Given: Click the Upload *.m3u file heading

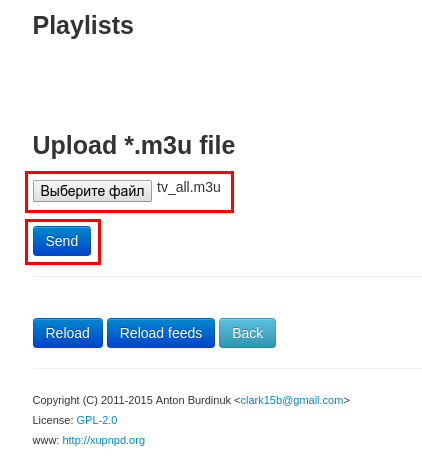Looking at the screenshot, I should [x=134, y=145].
